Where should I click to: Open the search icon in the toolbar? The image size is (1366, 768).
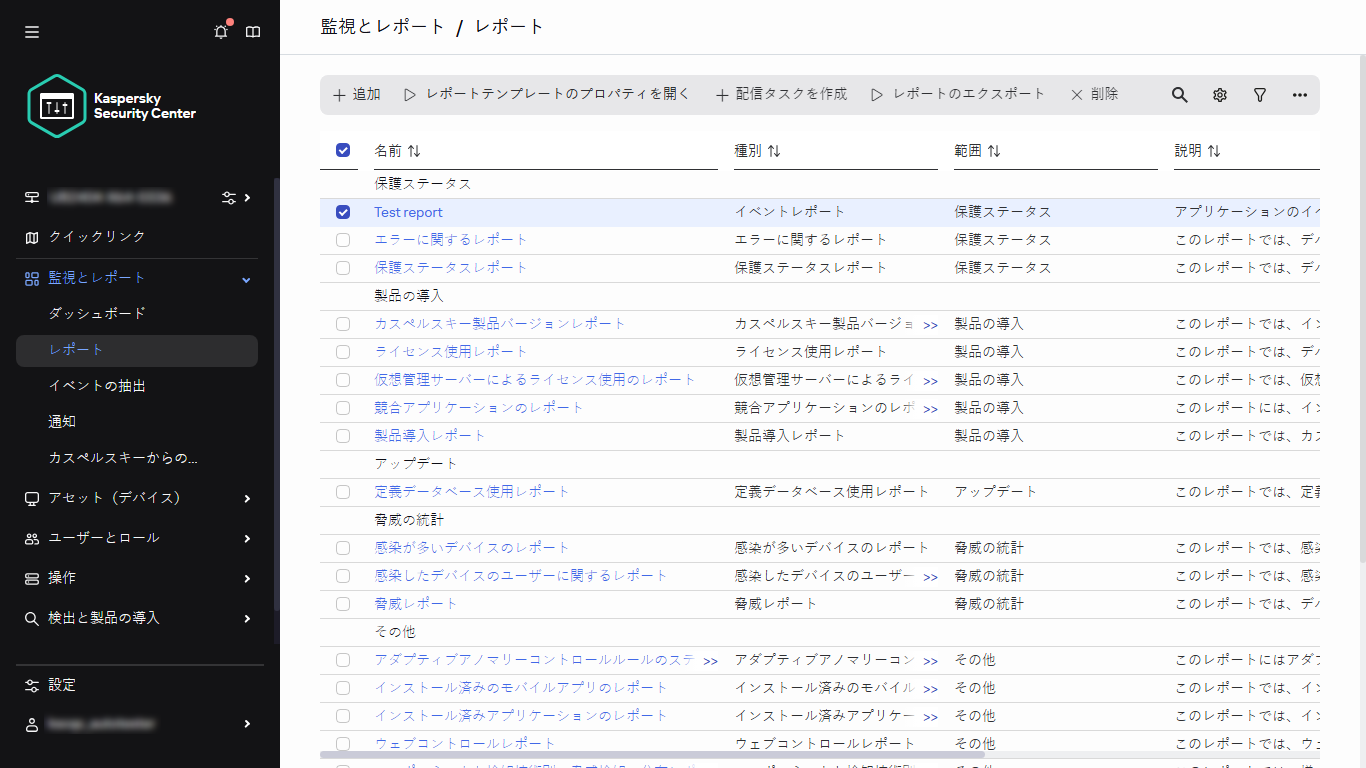coord(1179,94)
